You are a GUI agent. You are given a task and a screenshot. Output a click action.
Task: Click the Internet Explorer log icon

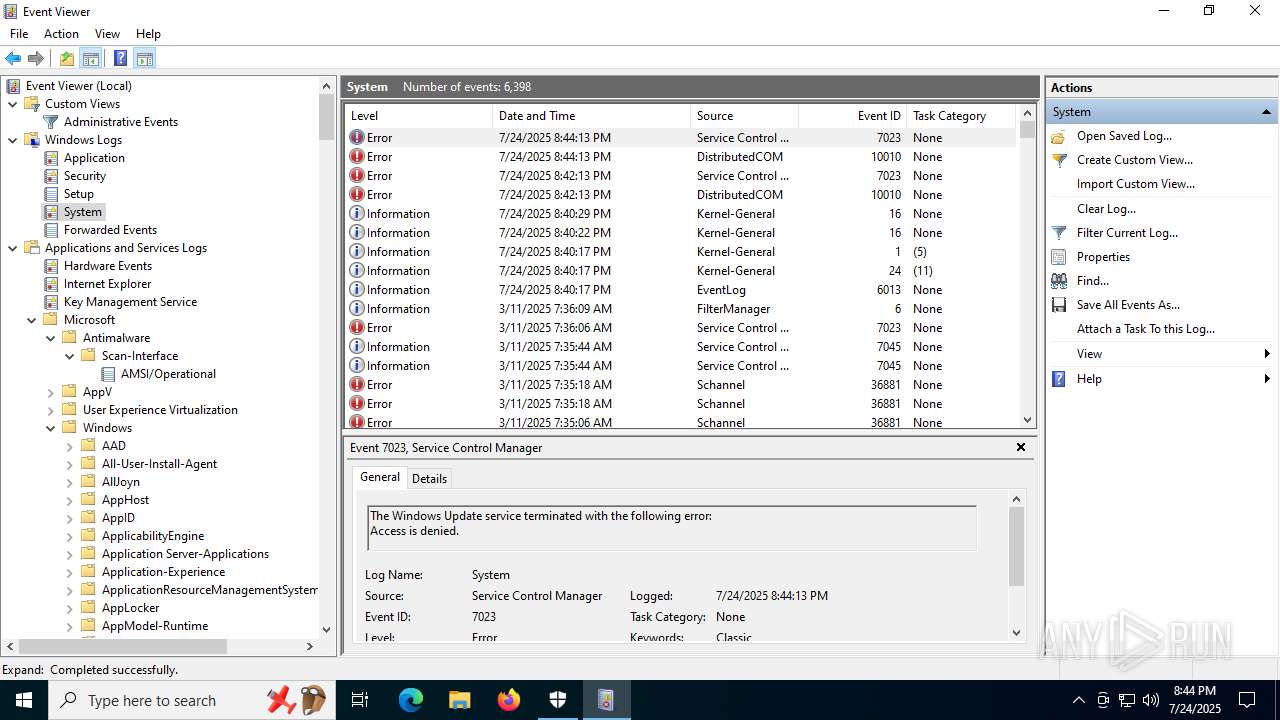[52, 284]
